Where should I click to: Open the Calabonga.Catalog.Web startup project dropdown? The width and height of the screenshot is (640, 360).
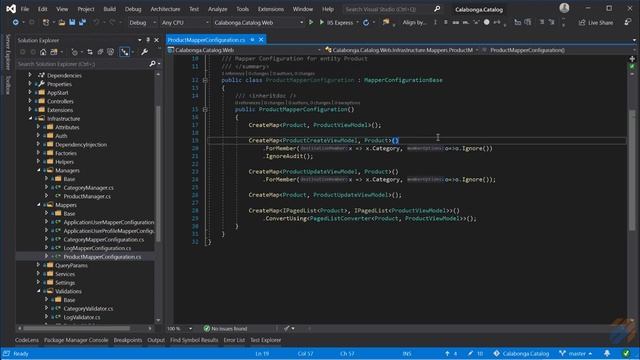point(258,22)
